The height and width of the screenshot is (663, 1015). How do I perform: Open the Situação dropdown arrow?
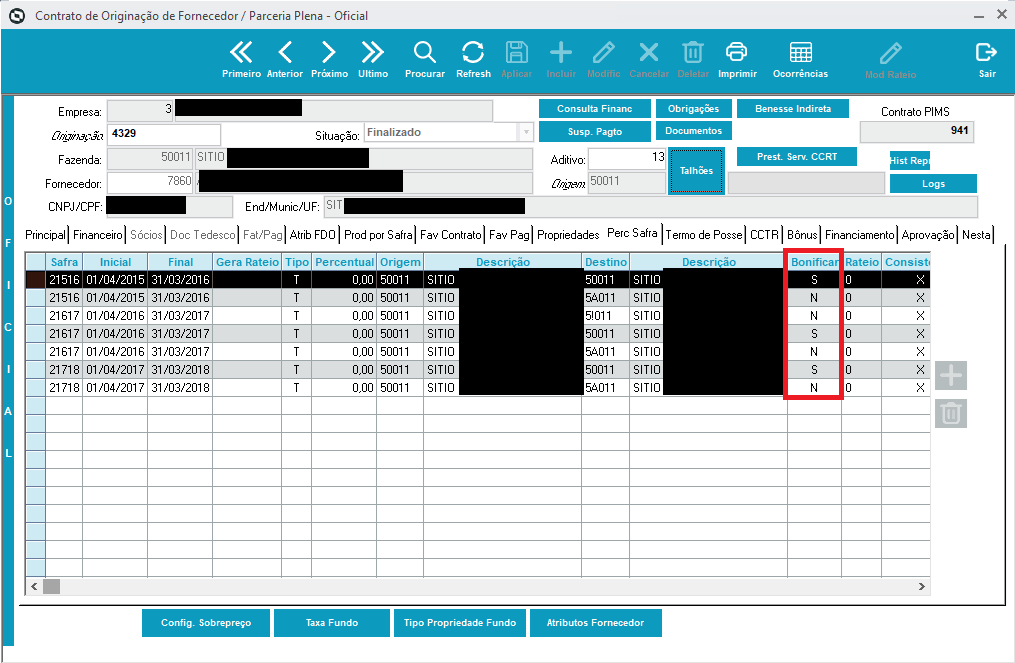coord(526,132)
